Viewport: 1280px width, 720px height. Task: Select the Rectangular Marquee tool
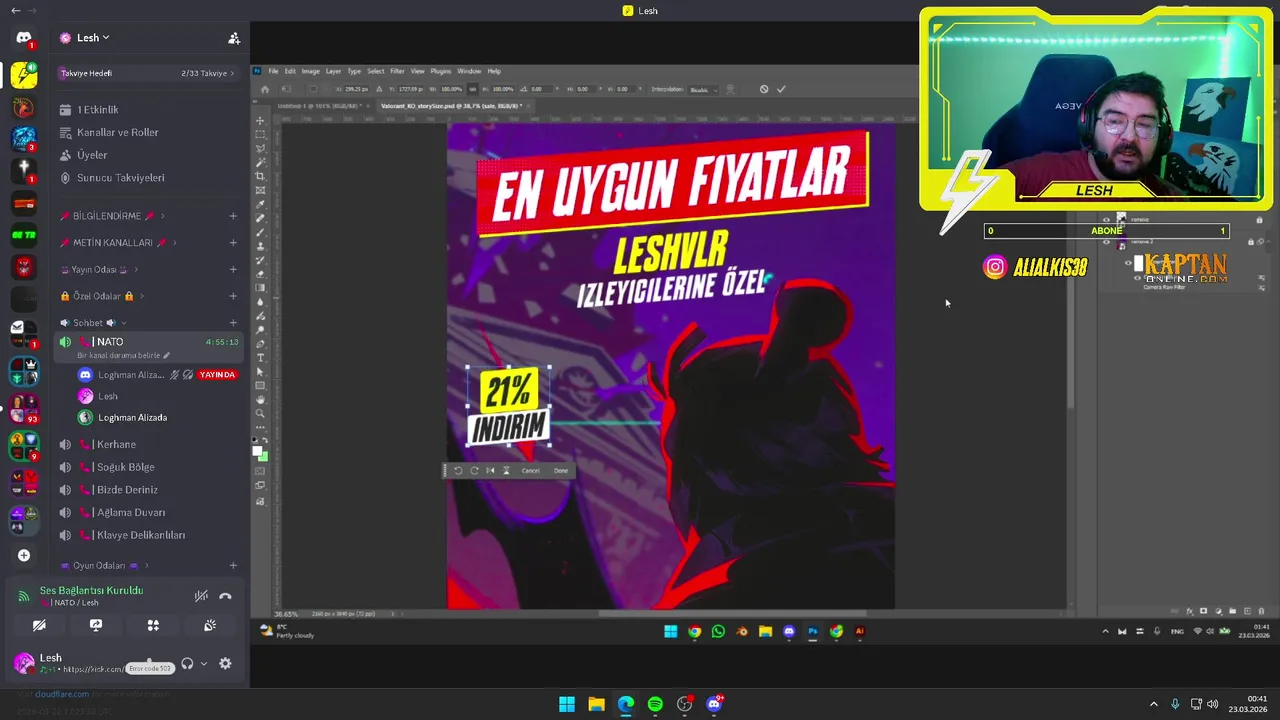(x=261, y=135)
